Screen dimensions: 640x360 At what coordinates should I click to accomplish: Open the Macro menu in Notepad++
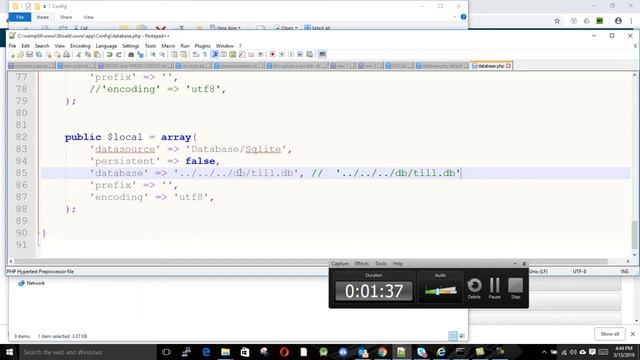pyautogui.click(x=168, y=46)
